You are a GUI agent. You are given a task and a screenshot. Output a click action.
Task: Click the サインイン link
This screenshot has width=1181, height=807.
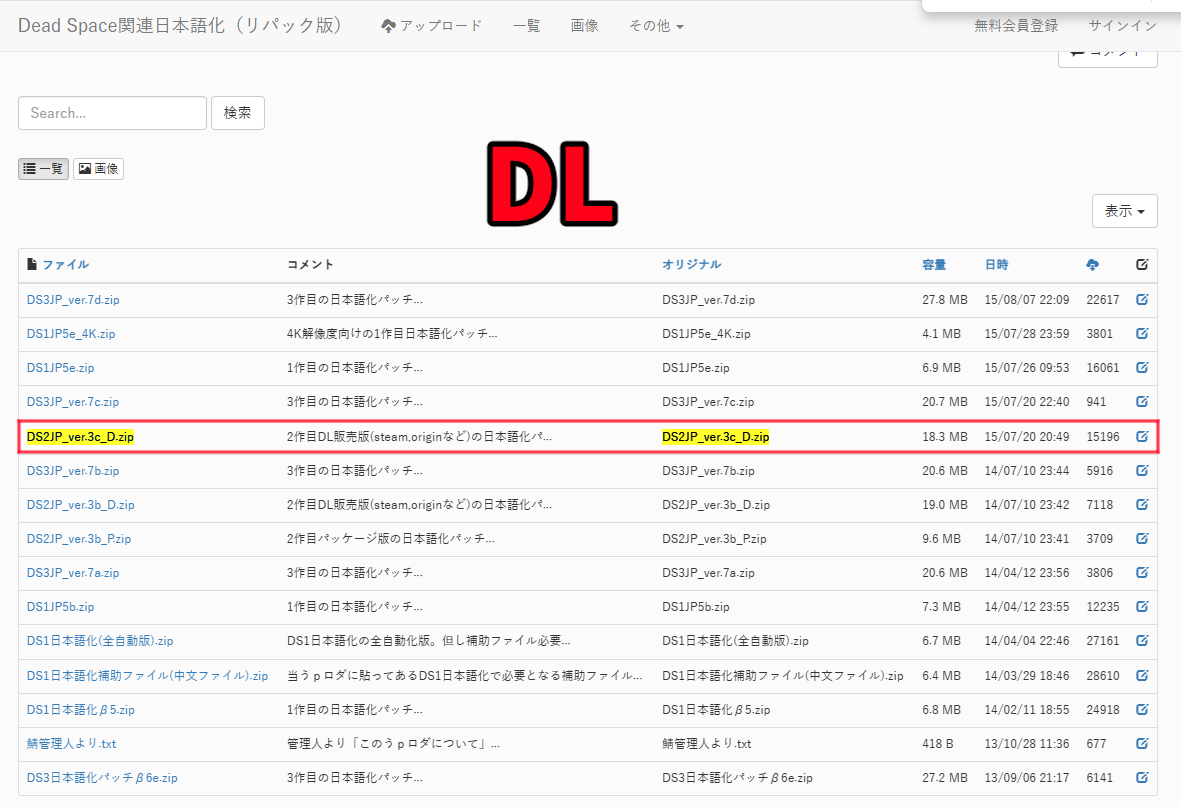click(1122, 26)
